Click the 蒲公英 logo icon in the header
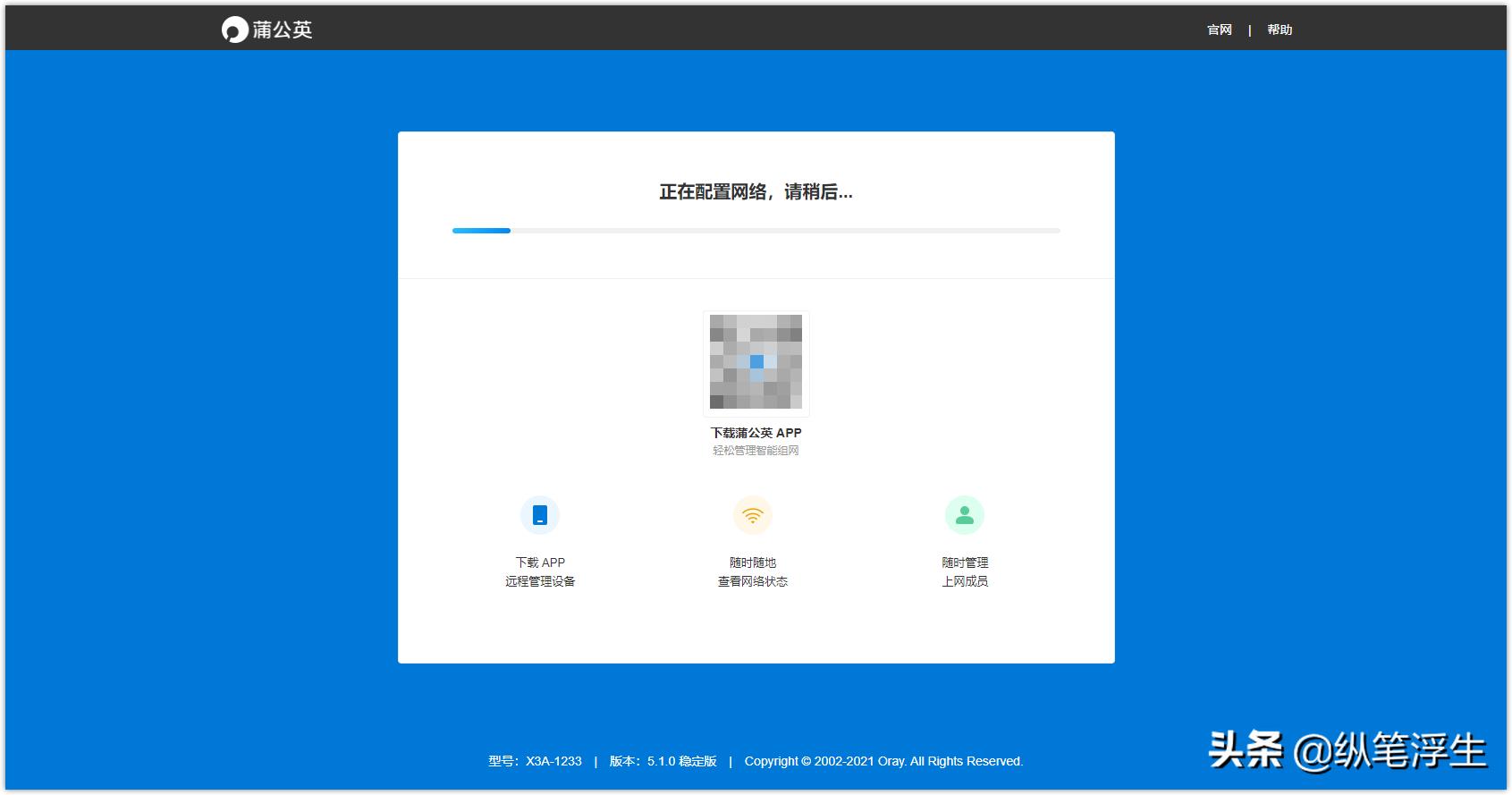 (x=234, y=30)
